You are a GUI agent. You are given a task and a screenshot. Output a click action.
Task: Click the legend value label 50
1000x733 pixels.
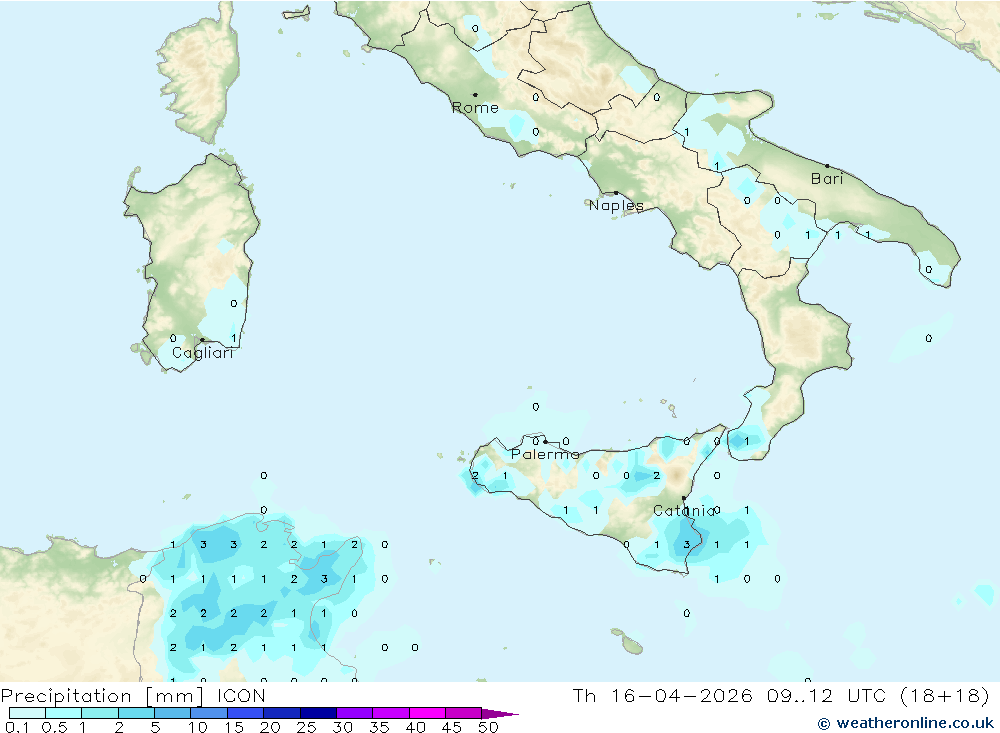[x=489, y=727]
